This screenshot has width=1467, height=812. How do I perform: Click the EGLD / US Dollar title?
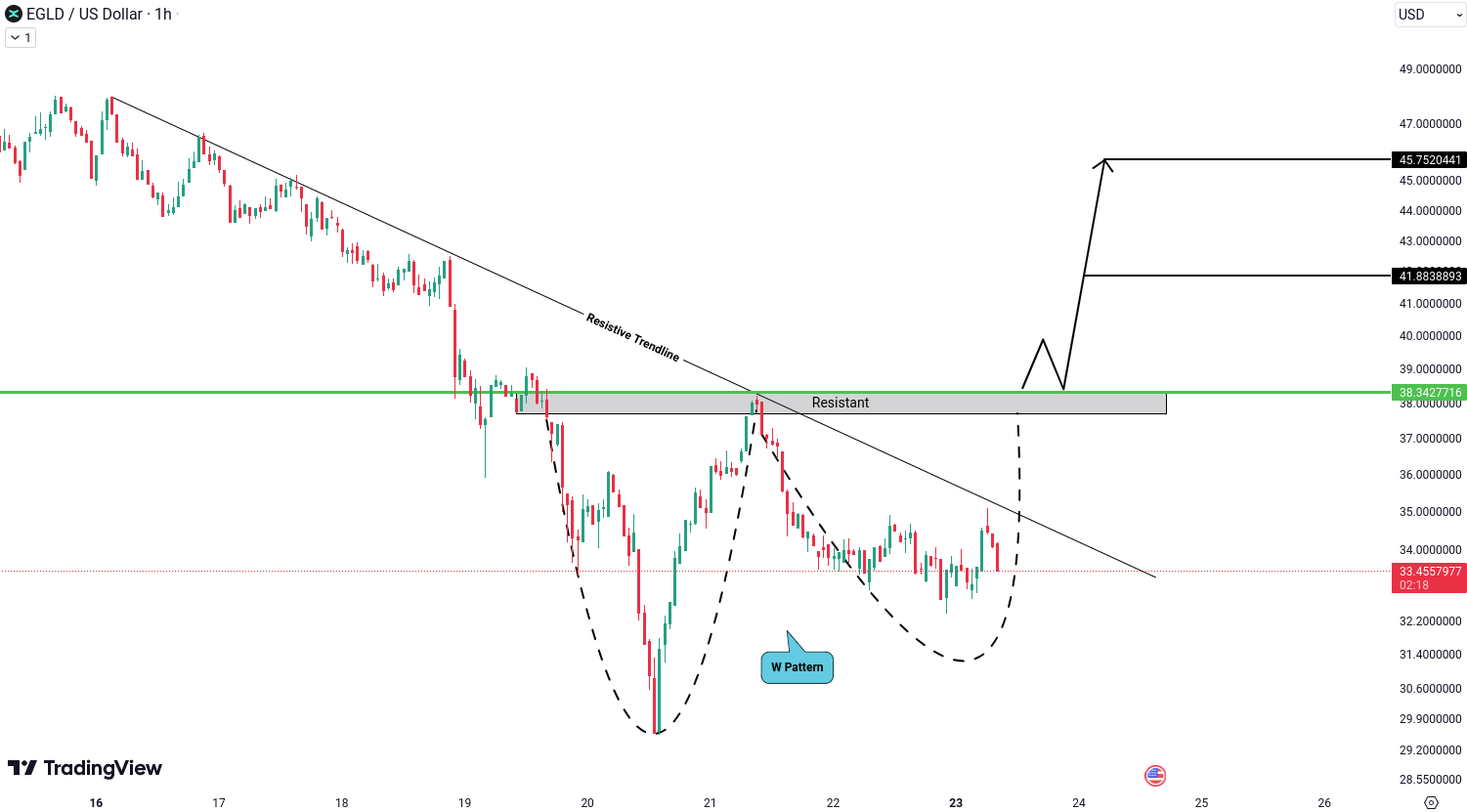pyautogui.click(x=85, y=14)
